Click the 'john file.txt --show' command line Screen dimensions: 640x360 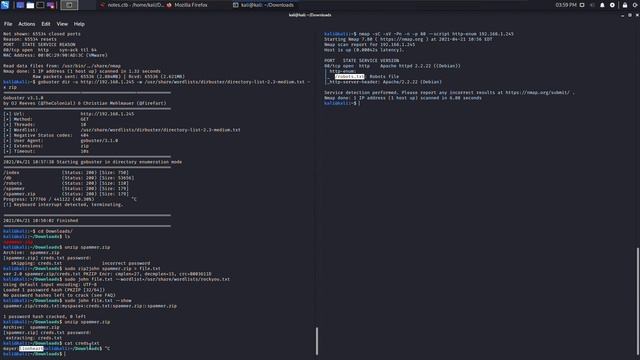pyautogui.click(x=67, y=300)
